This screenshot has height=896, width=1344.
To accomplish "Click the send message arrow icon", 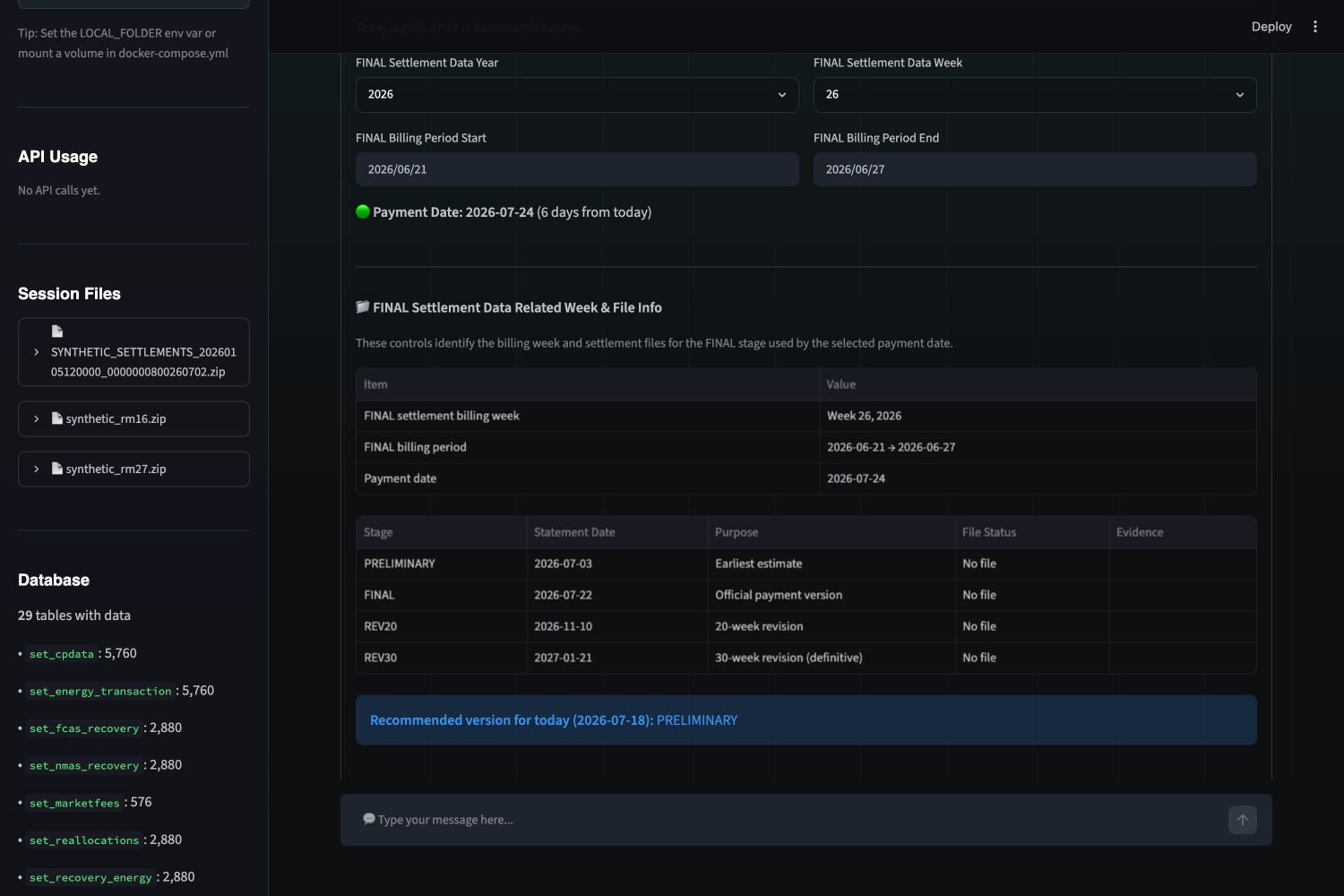I will pos(1242,820).
